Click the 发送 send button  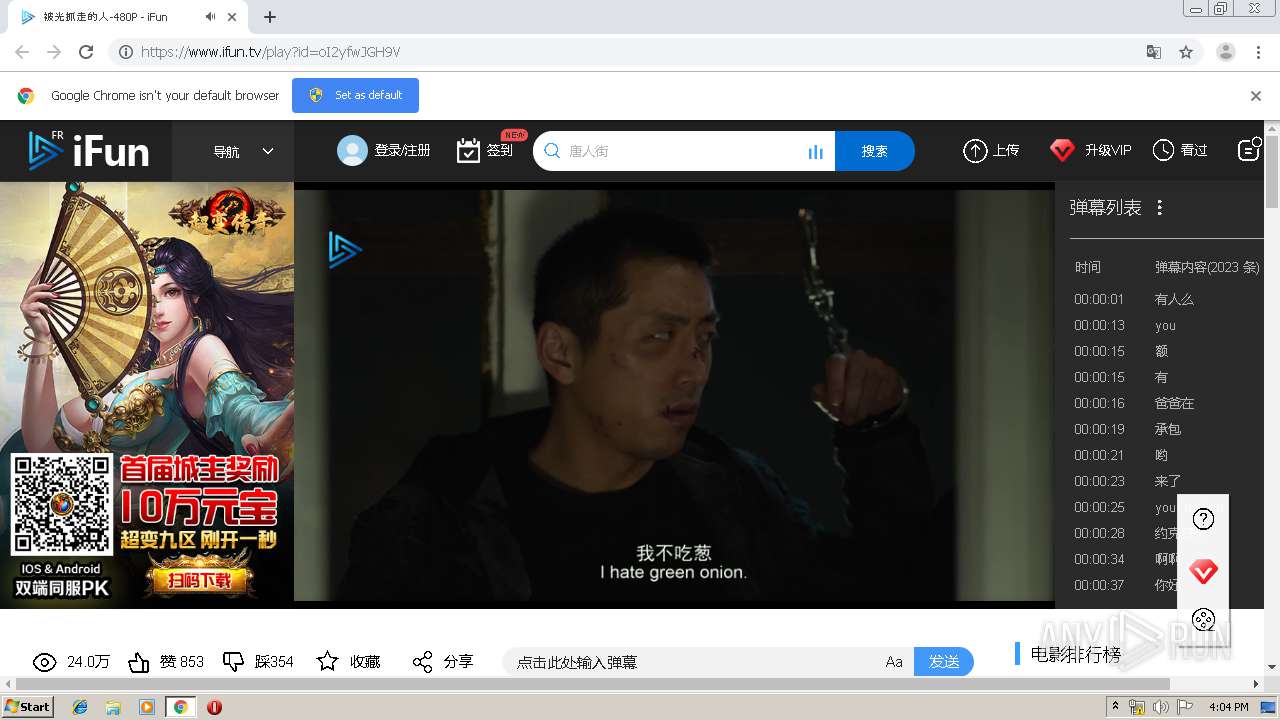[944, 662]
